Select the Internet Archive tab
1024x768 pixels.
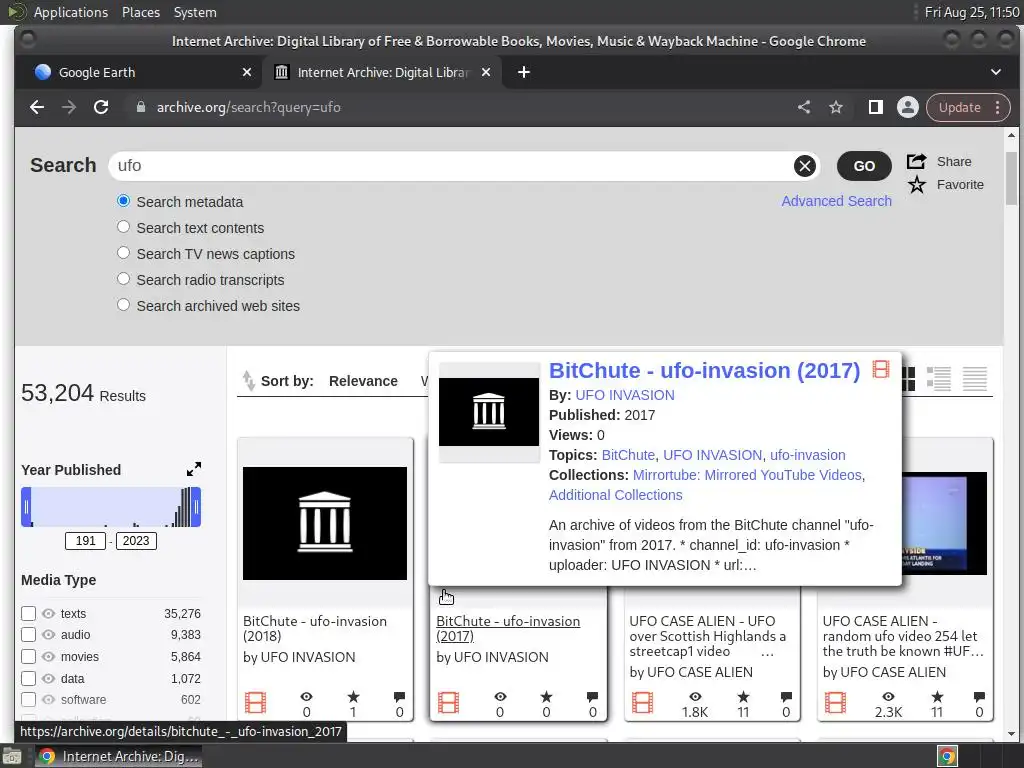(x=382, y=72)
